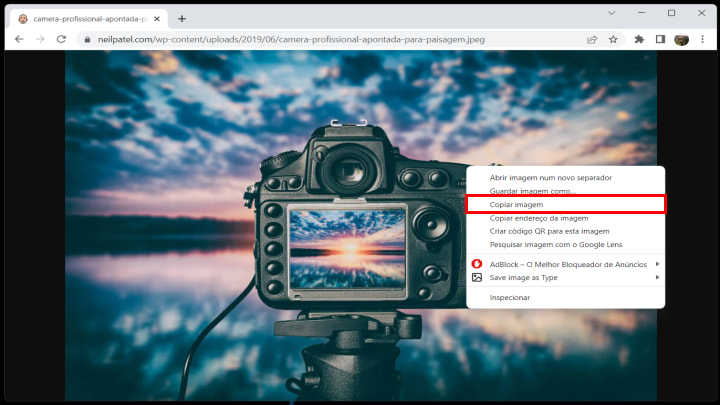This screenshot has height=405, width=720.
Task: Close the camera-profissional tab
Action: tap(157, 19)
